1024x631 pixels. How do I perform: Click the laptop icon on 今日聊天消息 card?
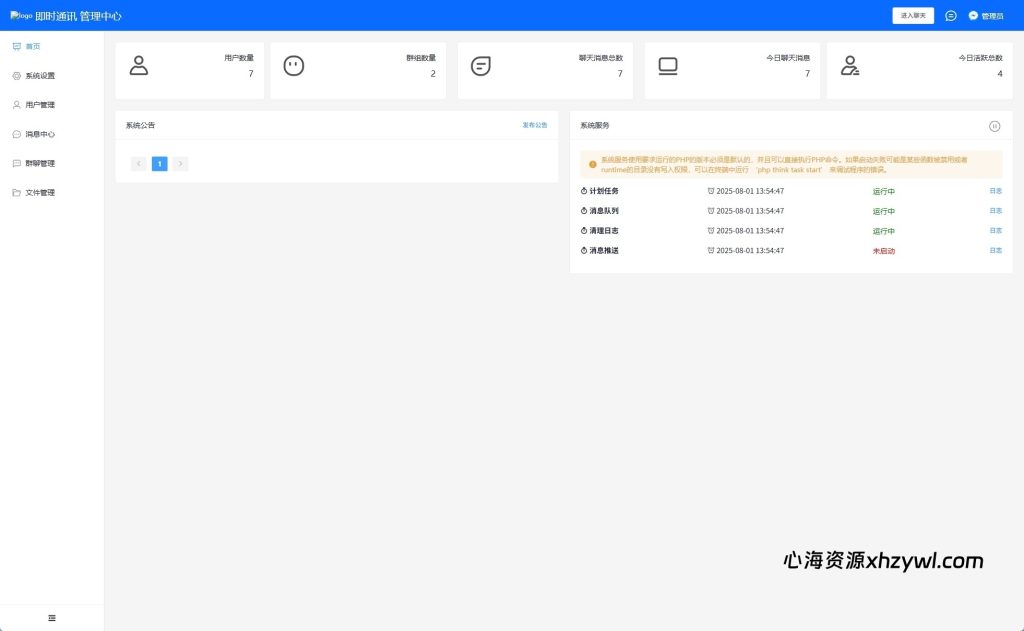point(668,66)
